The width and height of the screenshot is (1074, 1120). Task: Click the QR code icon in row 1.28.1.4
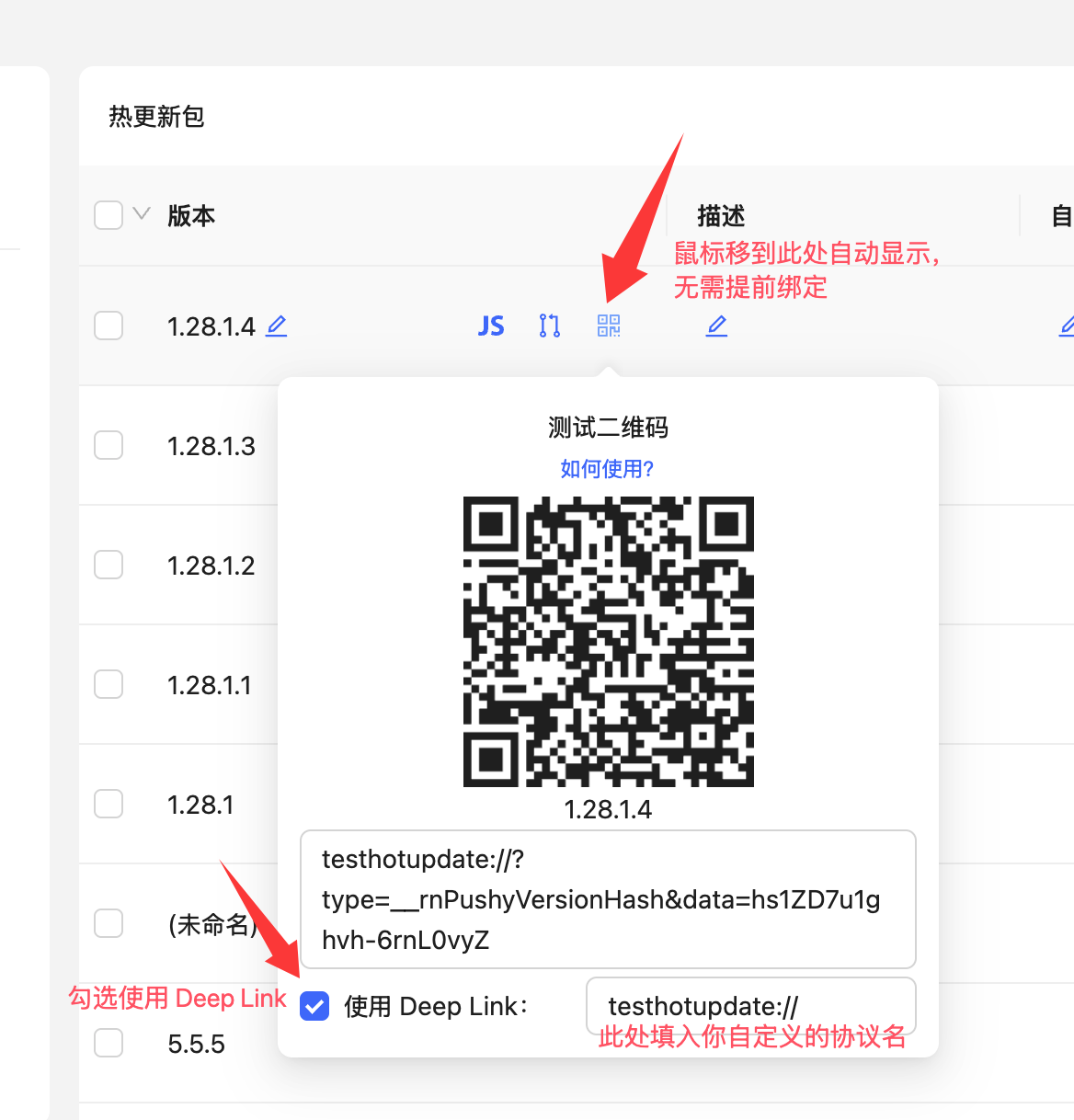(x=609, y=326)
